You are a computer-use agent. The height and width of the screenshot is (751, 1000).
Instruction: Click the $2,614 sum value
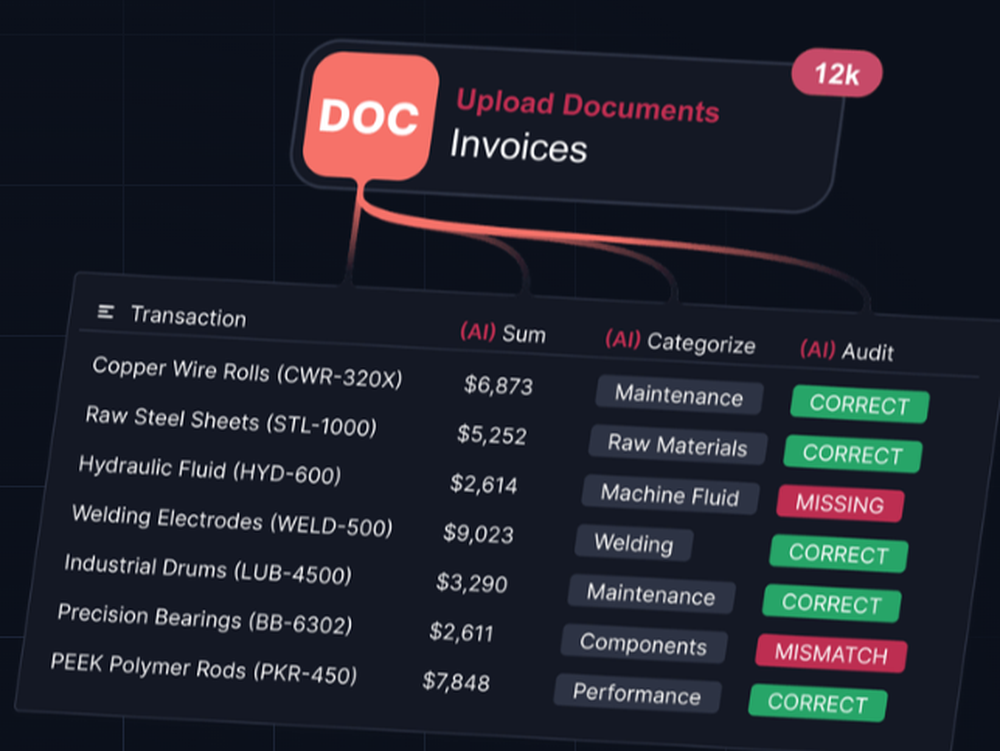[483, 485]
